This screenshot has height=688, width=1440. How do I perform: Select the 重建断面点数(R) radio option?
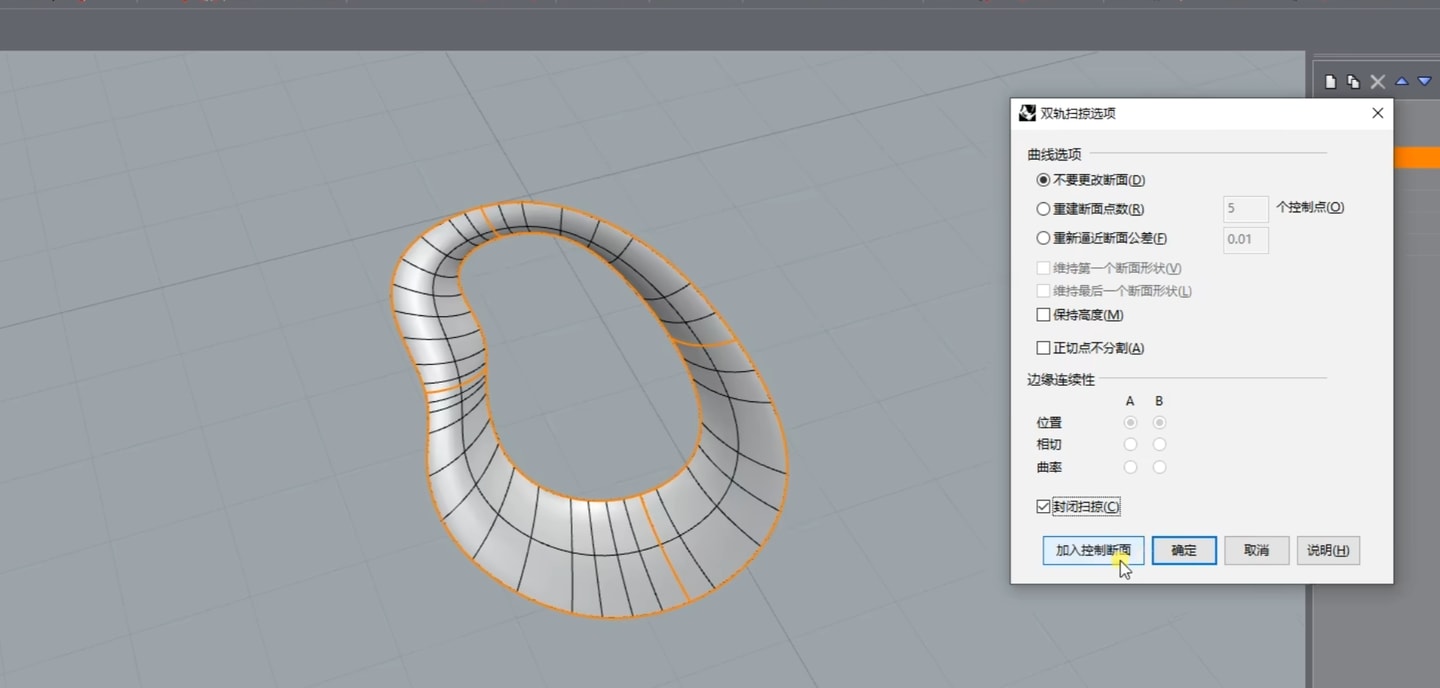1043,209
